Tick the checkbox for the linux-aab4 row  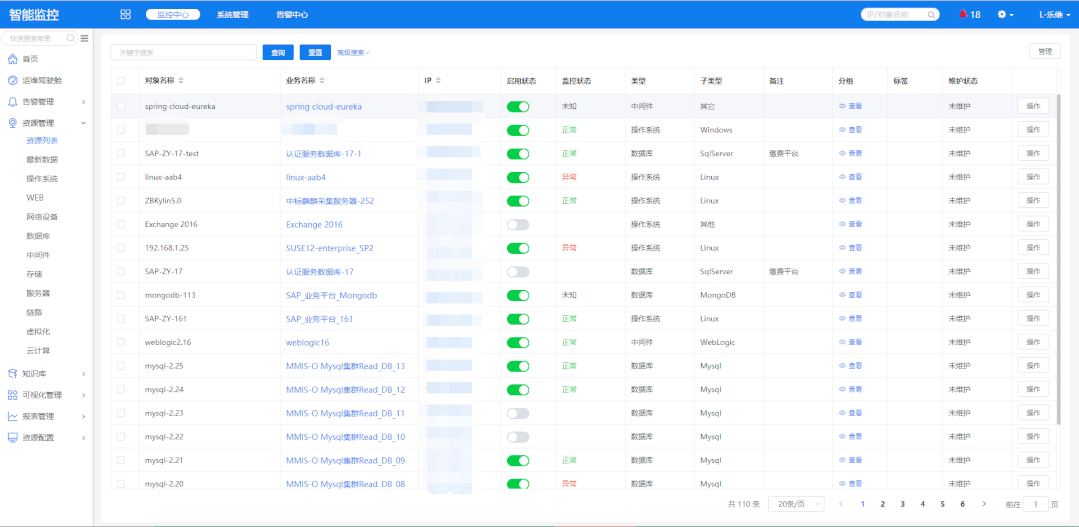121,177
